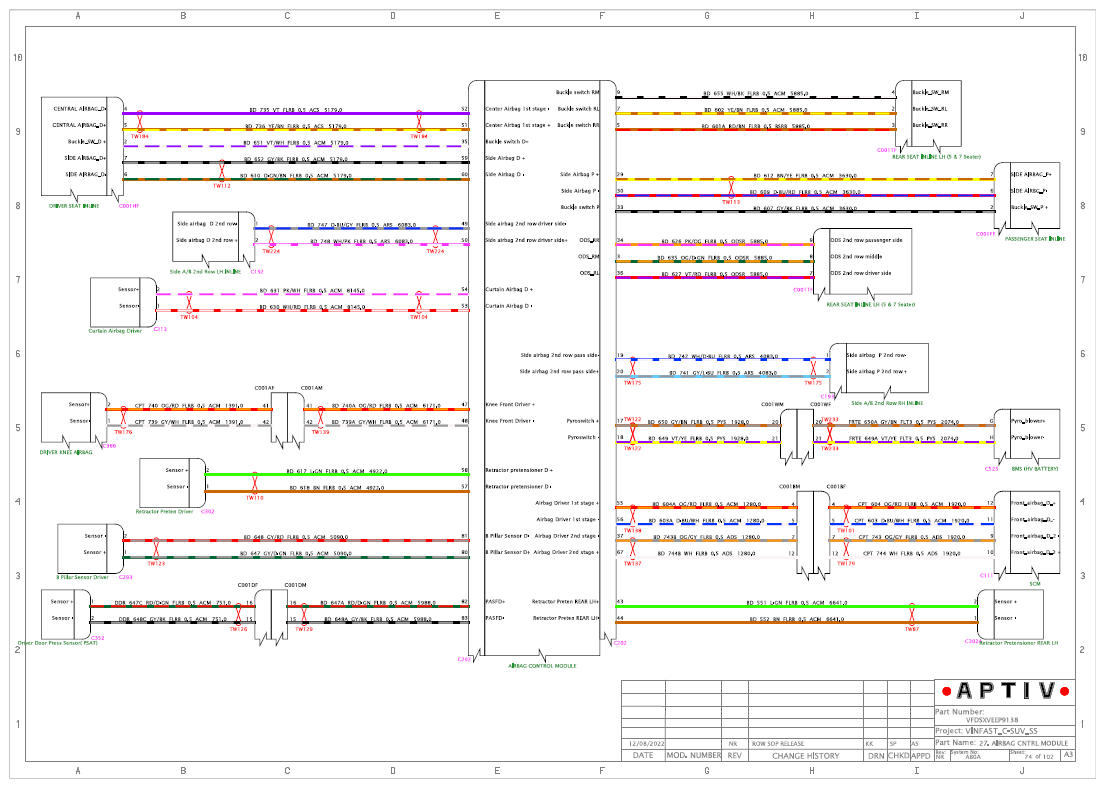Select the Curtain Airbag Driver label
The image size is (1105, 788).
point(115,331)
